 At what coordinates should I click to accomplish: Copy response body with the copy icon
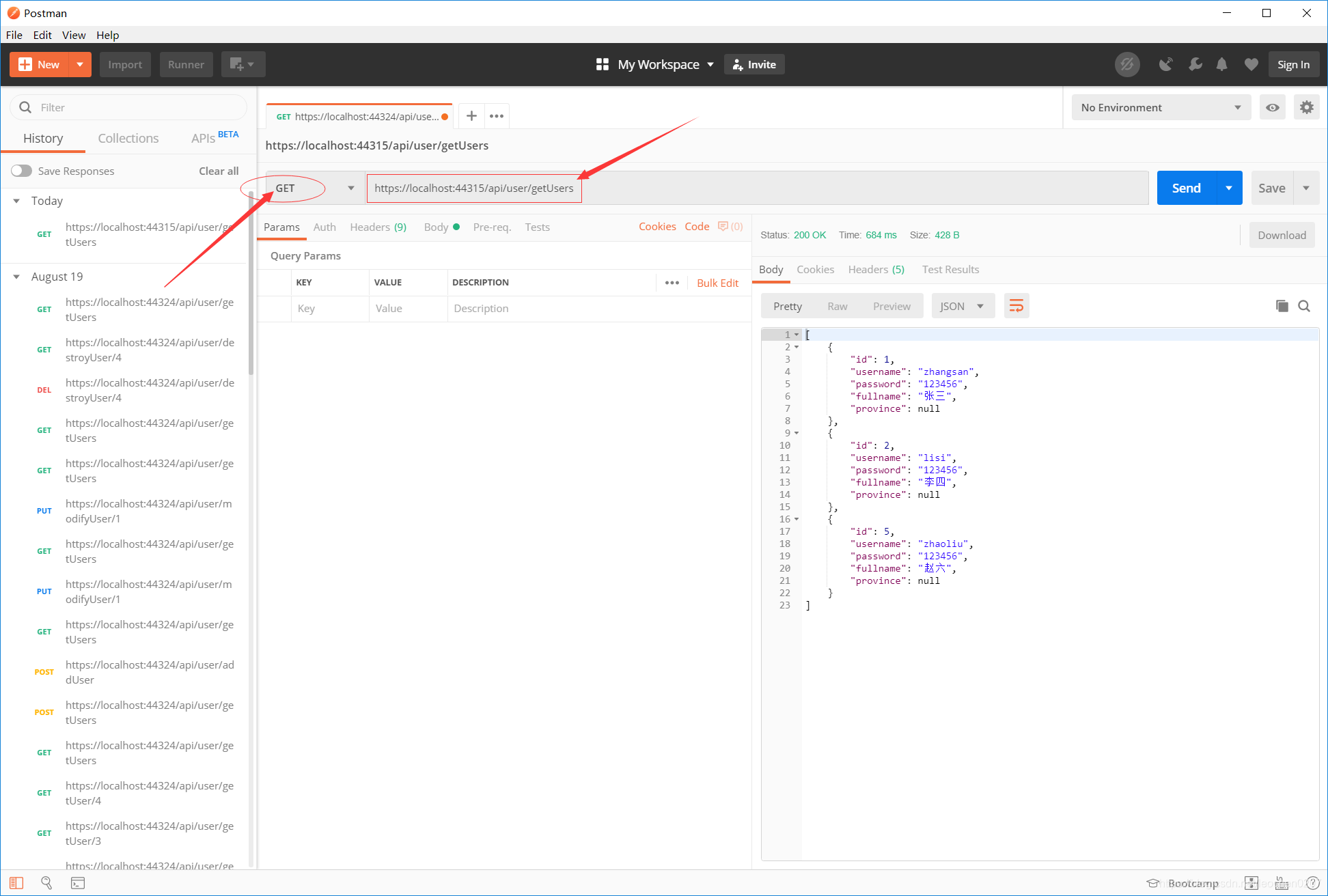coord(1282,306)
